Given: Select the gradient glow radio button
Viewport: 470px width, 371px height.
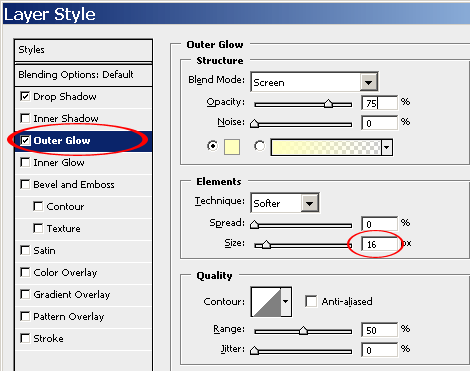Looking at the screenshot, I should click(259, 146).
